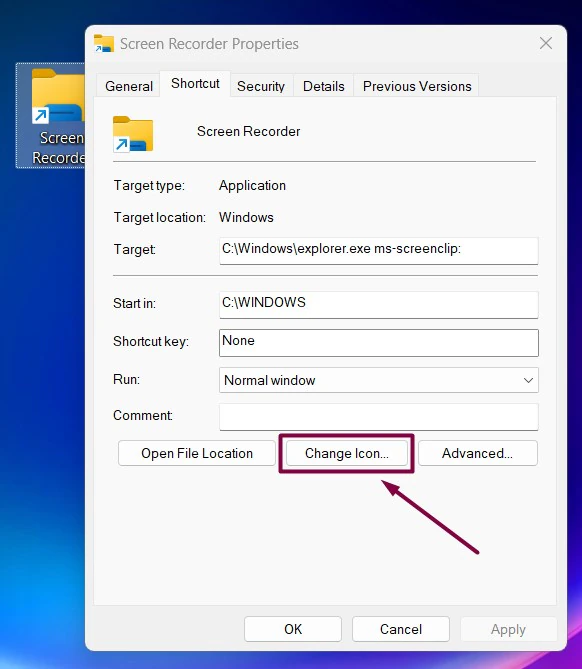Open the Security tab

point(261,86)
